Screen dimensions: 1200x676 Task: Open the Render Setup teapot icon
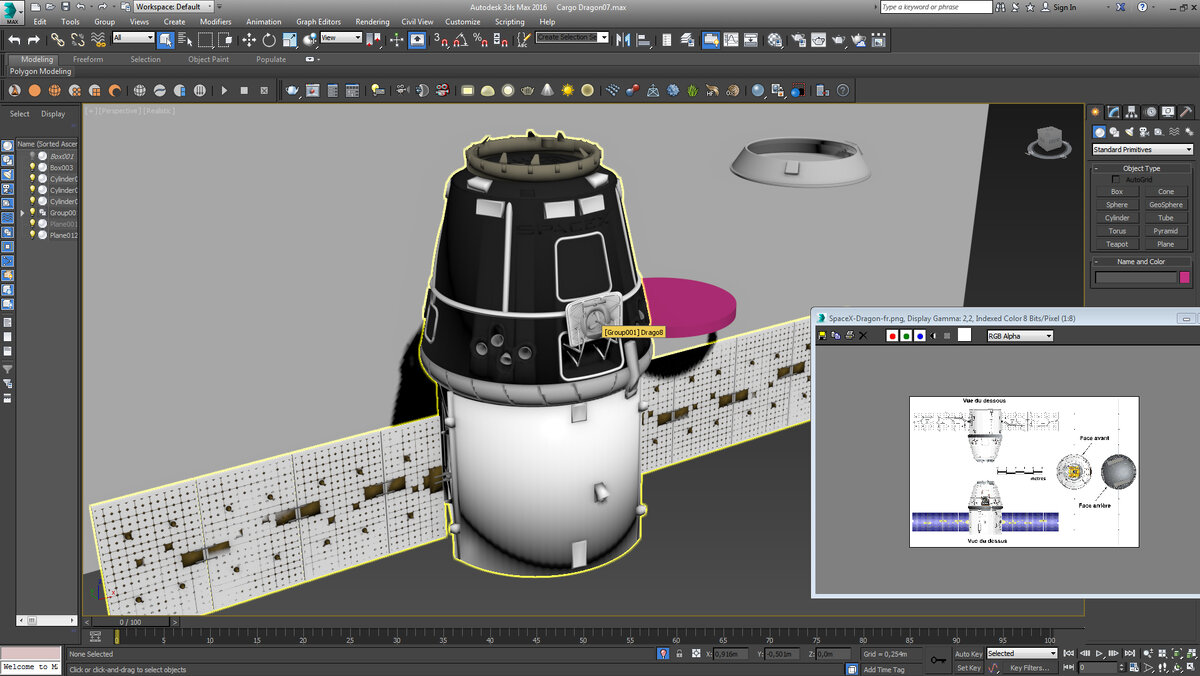[797, 40]
